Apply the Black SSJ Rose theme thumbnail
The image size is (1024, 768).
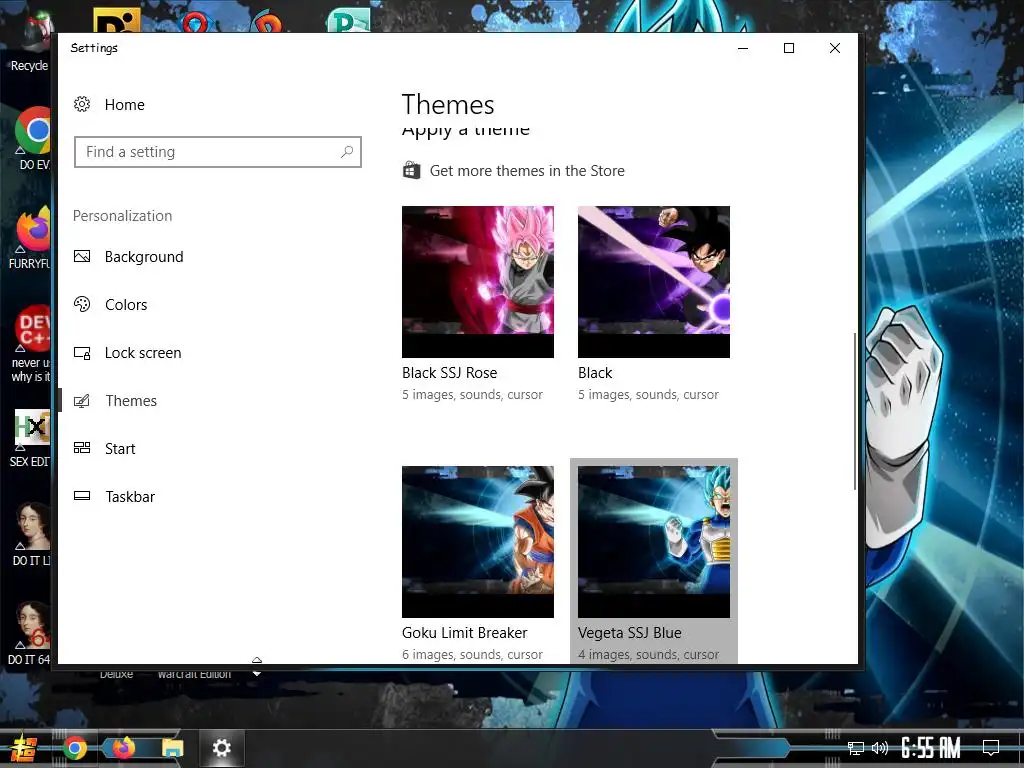pyautogui.click(x=478, y=282)
